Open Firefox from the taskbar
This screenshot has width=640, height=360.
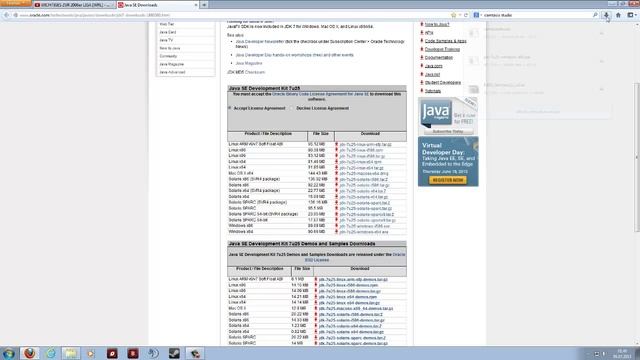29,353
